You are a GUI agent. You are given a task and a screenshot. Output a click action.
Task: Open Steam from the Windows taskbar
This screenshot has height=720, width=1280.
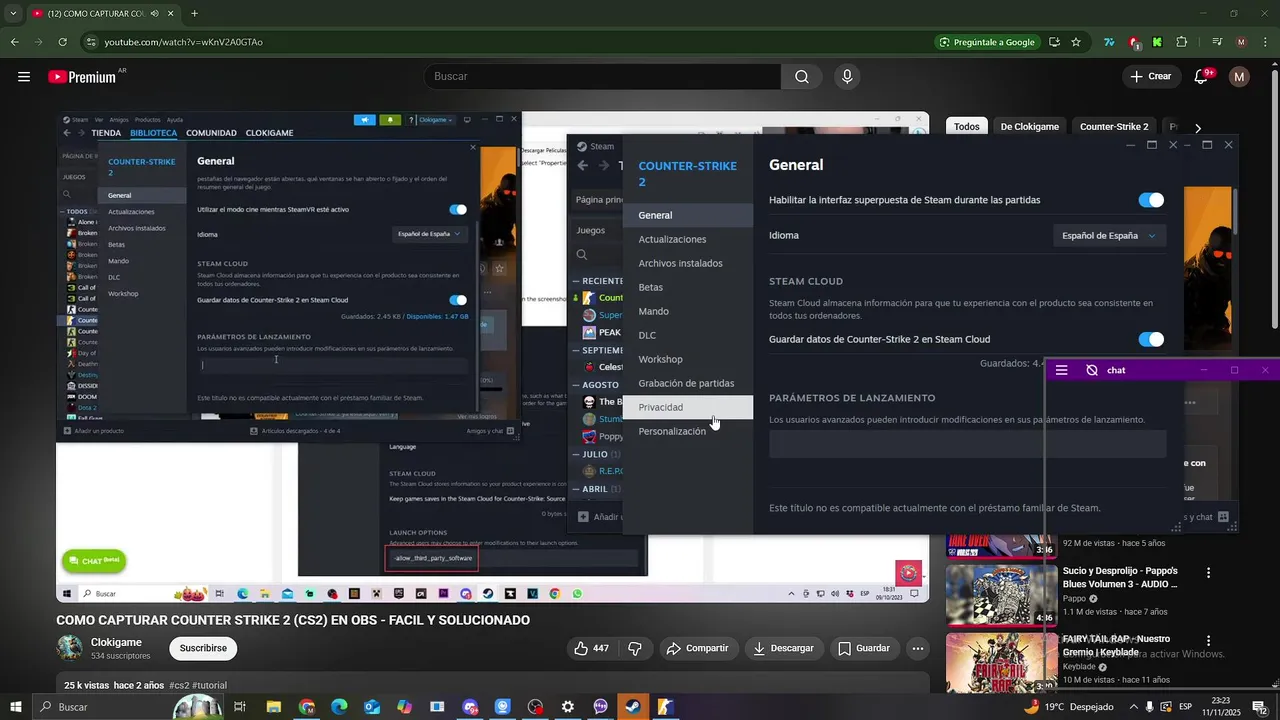coord(632,707)
